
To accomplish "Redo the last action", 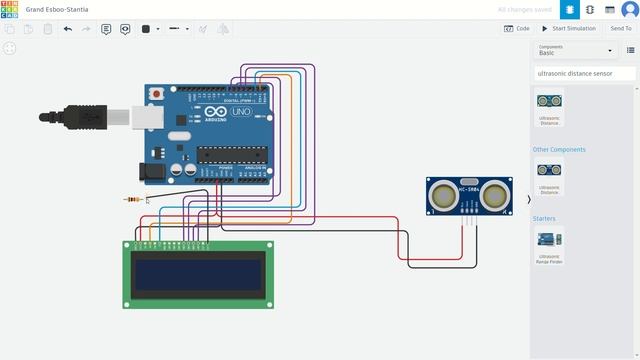I will point(86,29).
